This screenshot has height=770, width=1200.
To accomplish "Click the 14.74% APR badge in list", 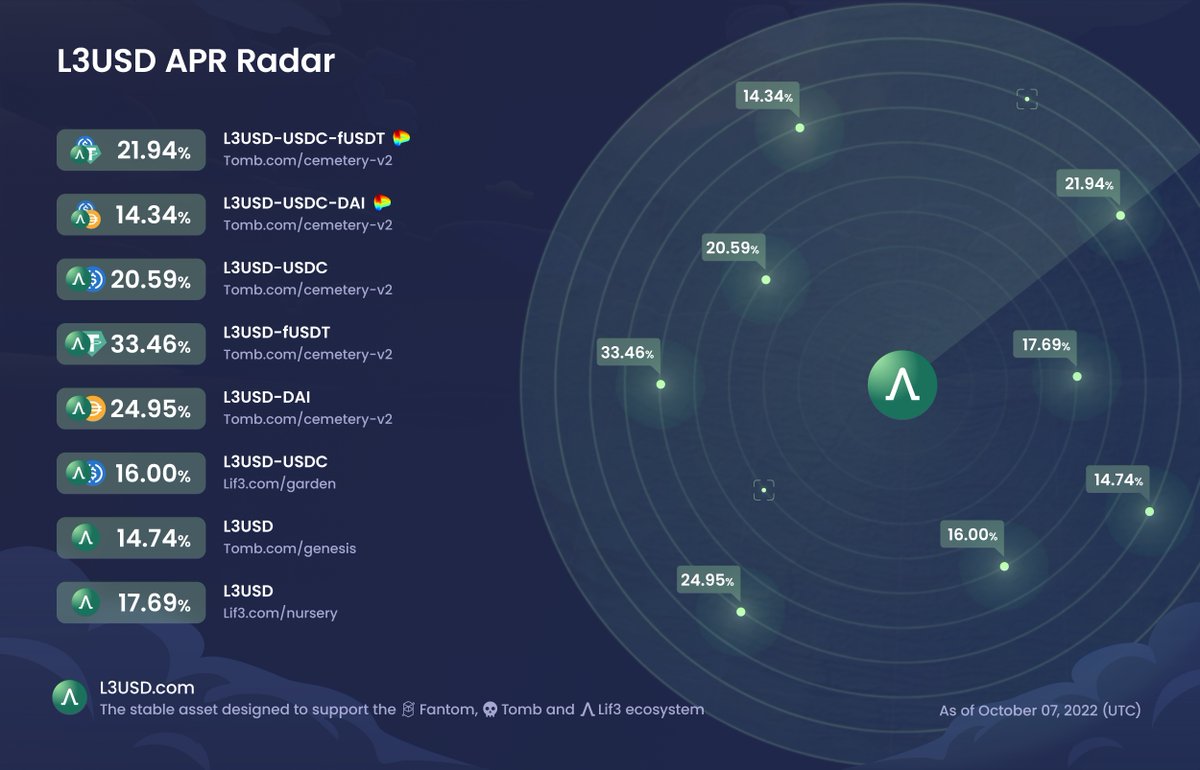I will point(131,539).
